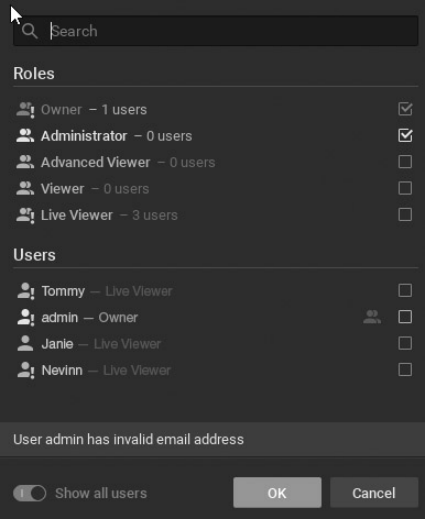Click the 'Tommy — Live Viewer' row text
This screenshot has height=519, width=425.
tap(107, 291)
